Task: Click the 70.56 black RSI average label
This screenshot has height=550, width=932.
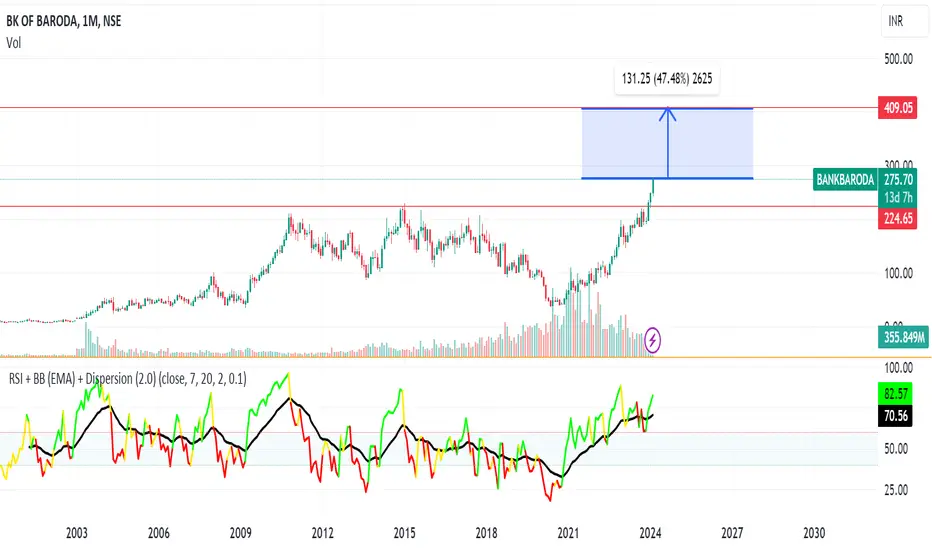Action: point(895,416)
